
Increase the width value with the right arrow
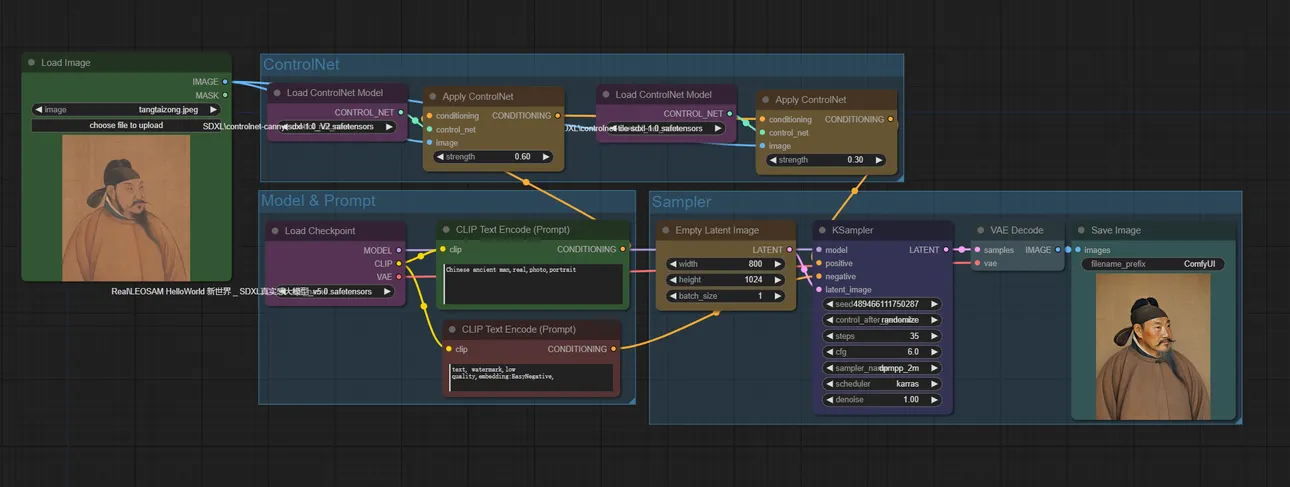[x=778, y=265]
